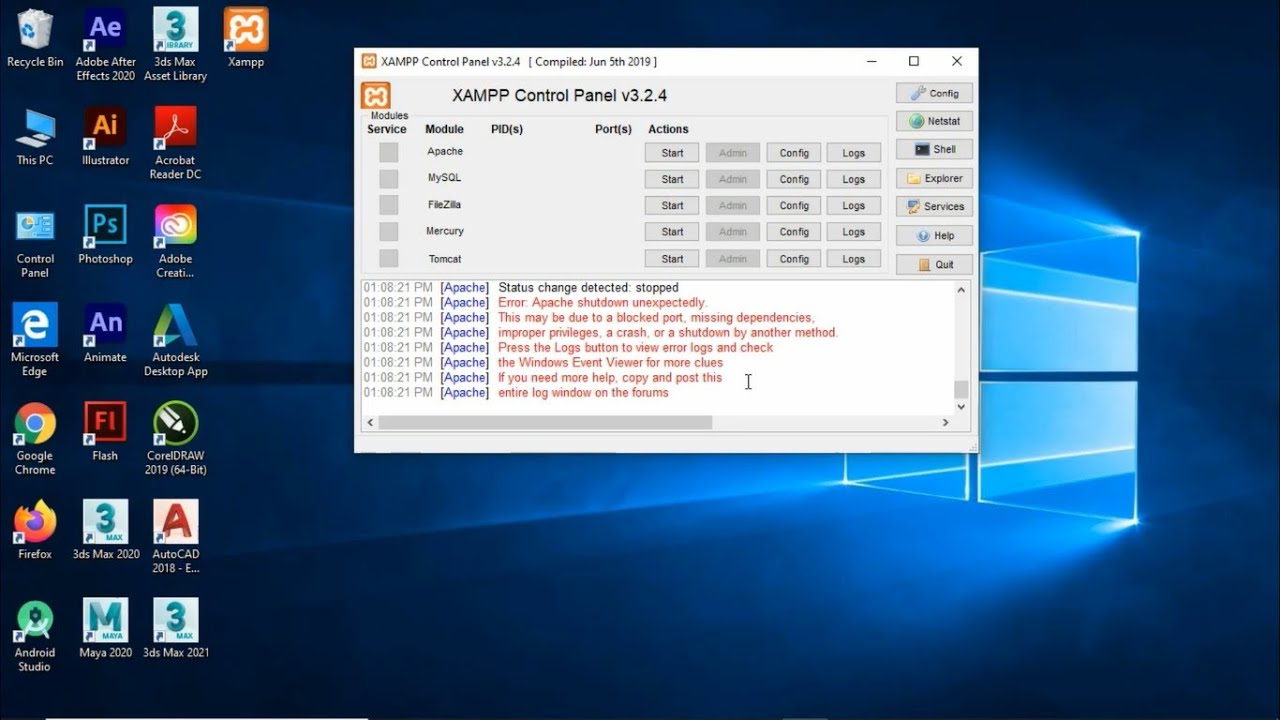Select the 3ds Max 2020 shortcut
This screenshot has height=720, width=1280.
[x=105, y=530]
